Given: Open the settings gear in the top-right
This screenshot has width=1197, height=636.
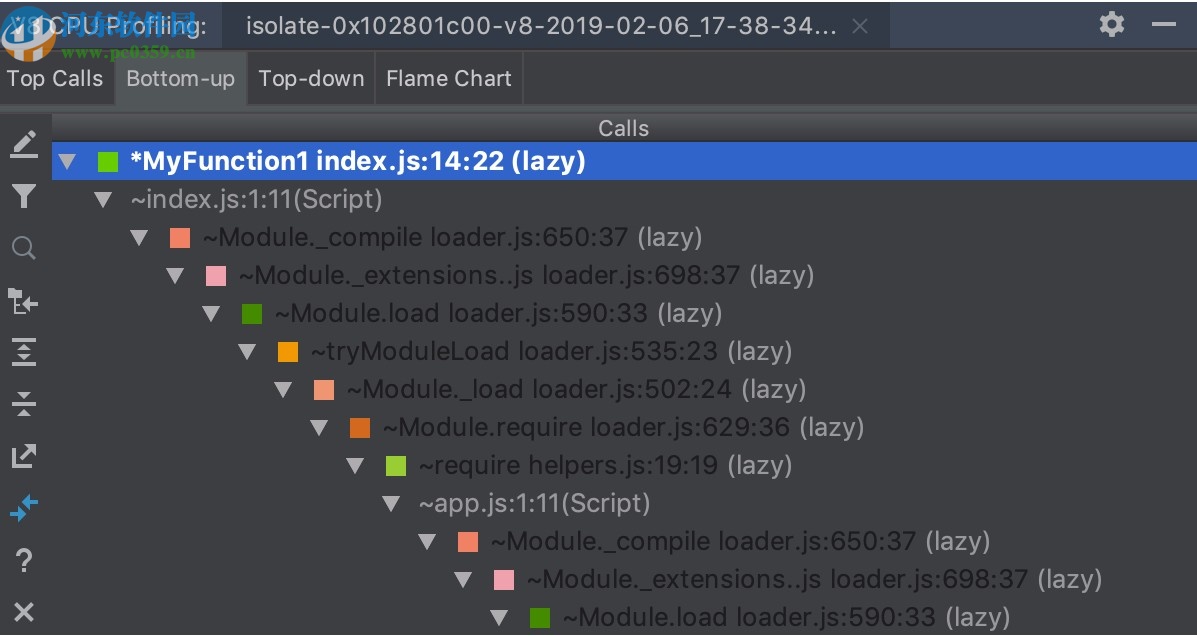Looking at the screenshot, I should (1111, 25).
